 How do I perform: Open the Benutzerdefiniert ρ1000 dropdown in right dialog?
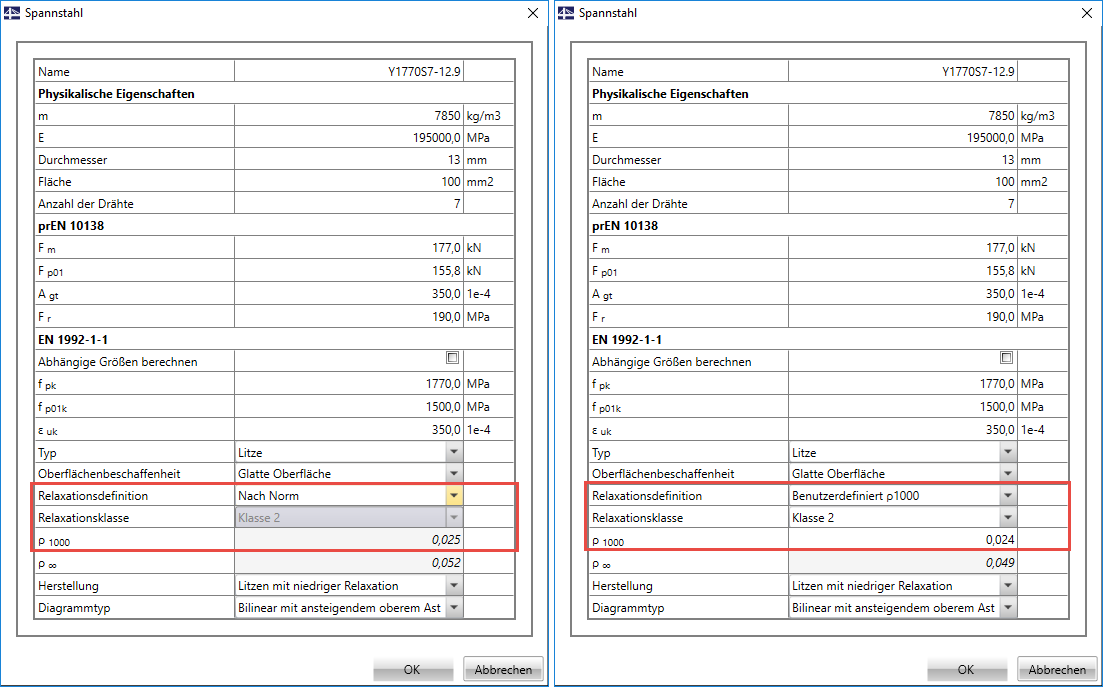(1007, 495)
